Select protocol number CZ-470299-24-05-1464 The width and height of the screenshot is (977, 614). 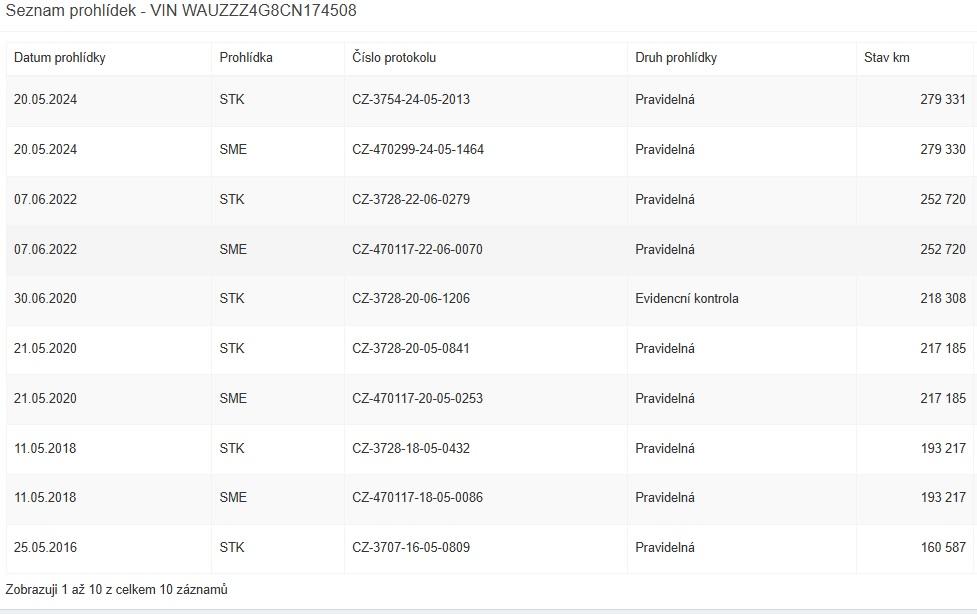[x=417, y=150]
